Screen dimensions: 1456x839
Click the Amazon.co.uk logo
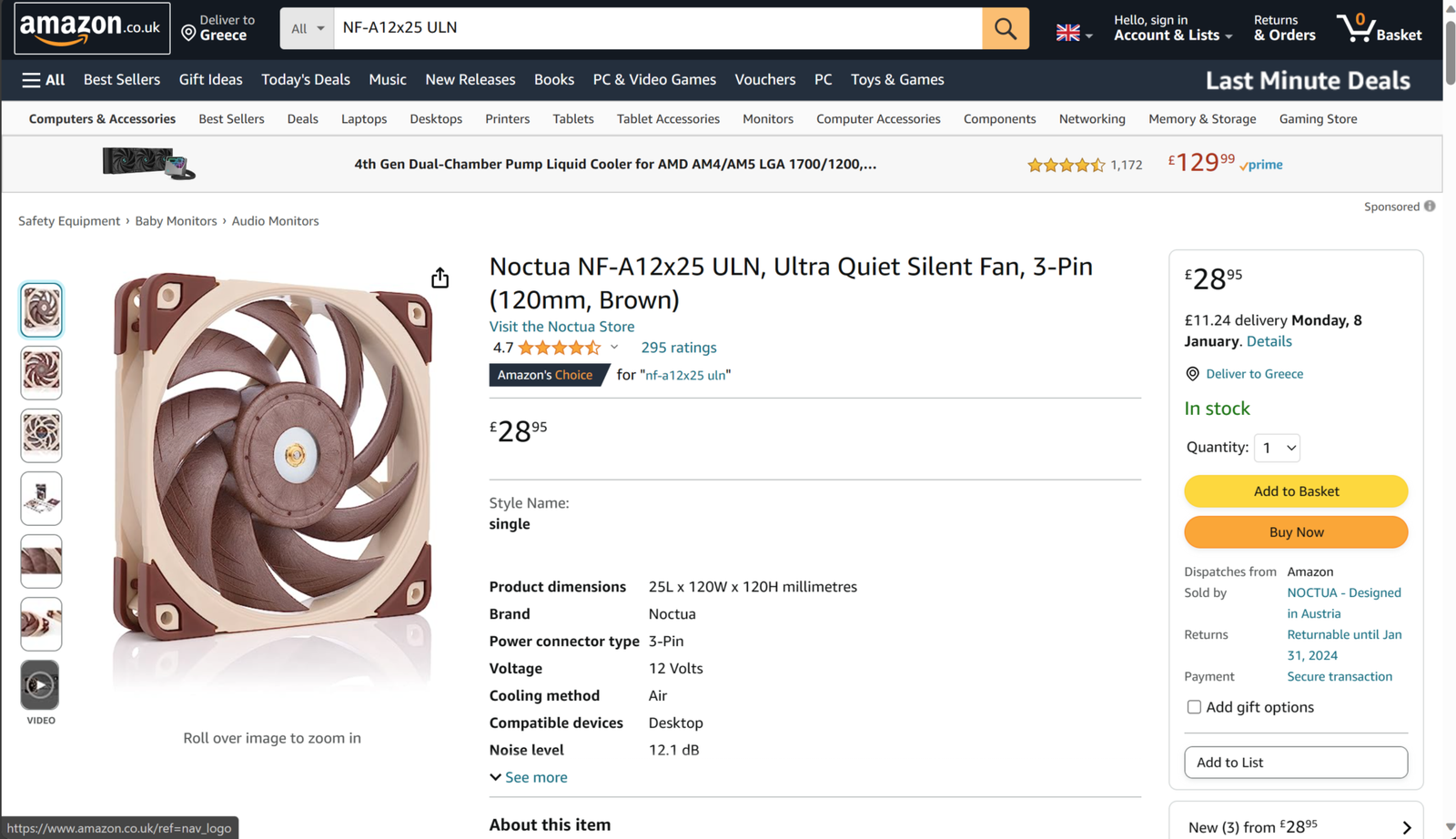click(x=91, y=28)
